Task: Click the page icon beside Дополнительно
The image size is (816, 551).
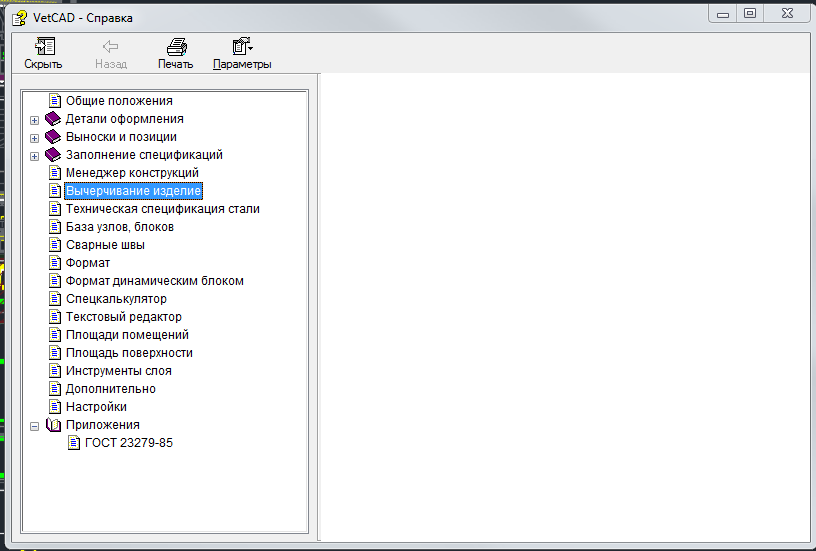Action: (55, 389)
